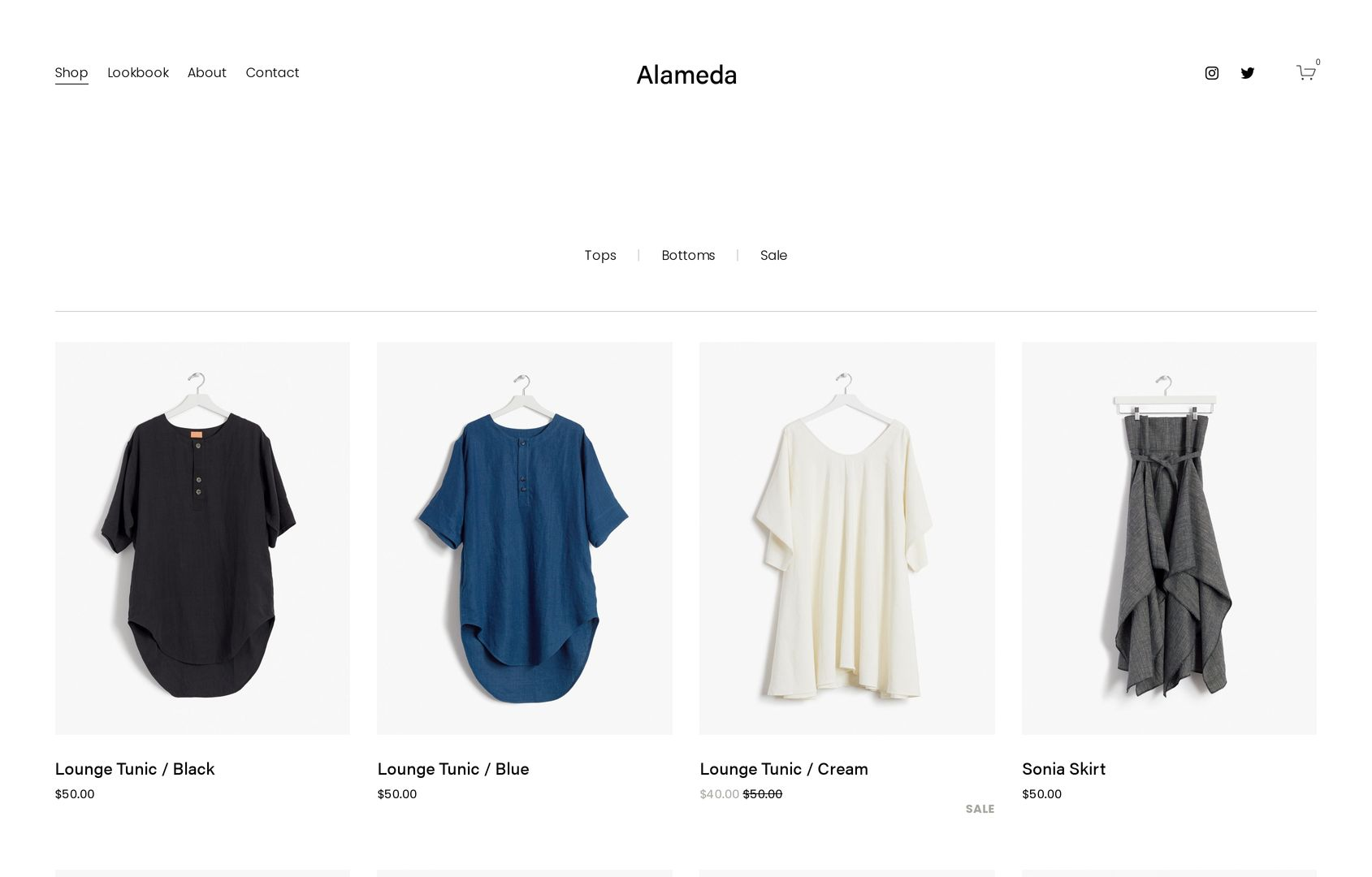Open the blue Lounge Tunic product image

(x=525, y=538)
